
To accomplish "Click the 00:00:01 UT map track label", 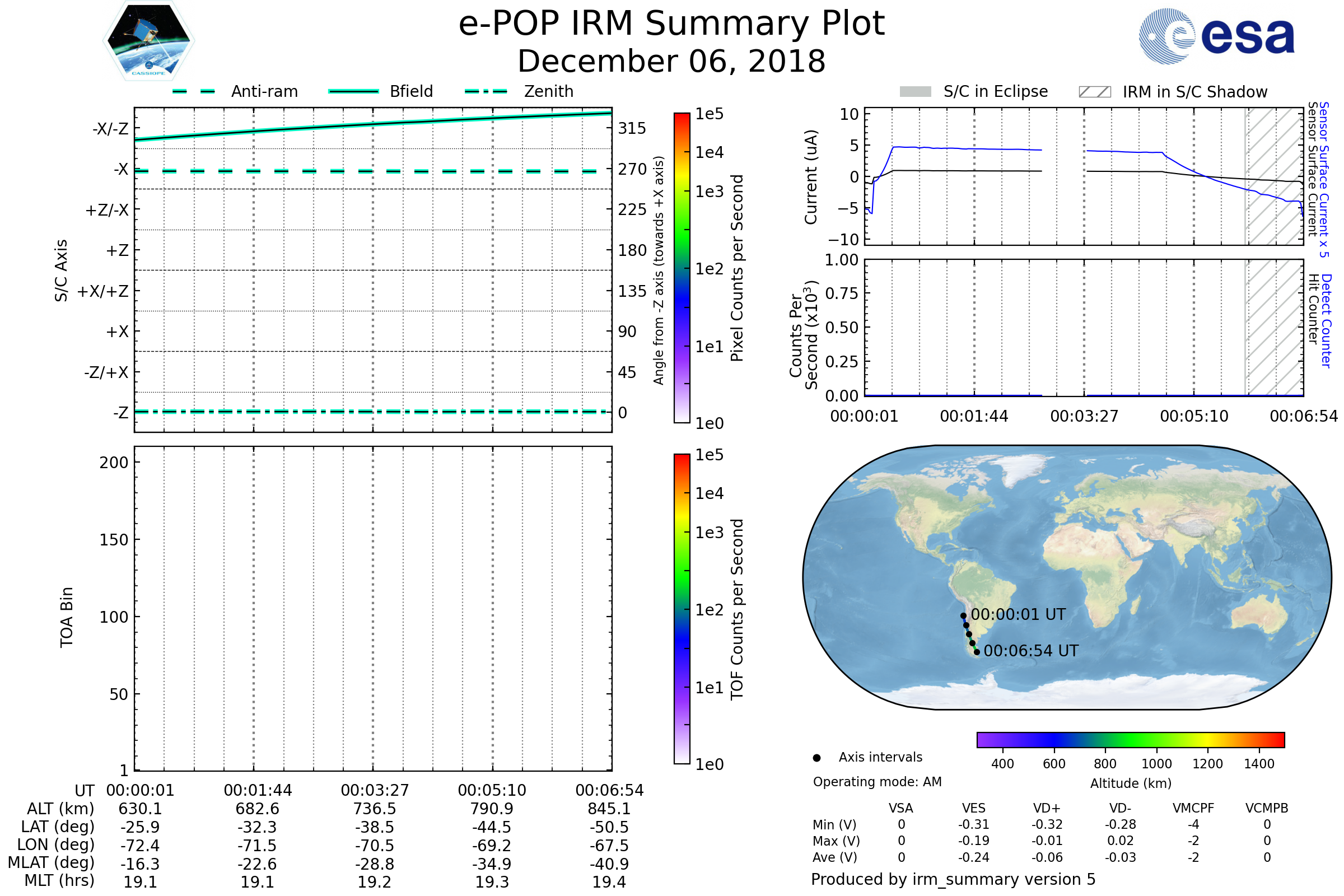I will click(1018, 615).
